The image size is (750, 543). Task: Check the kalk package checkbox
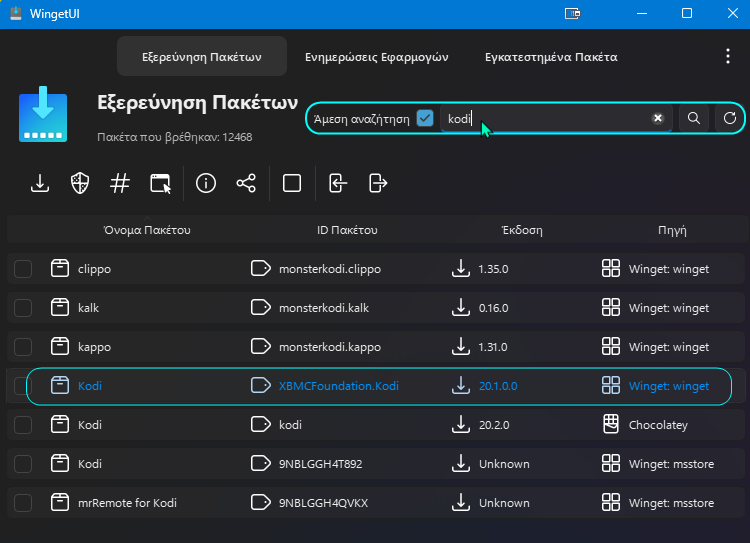pyautogui.click(x=23, y=308)
